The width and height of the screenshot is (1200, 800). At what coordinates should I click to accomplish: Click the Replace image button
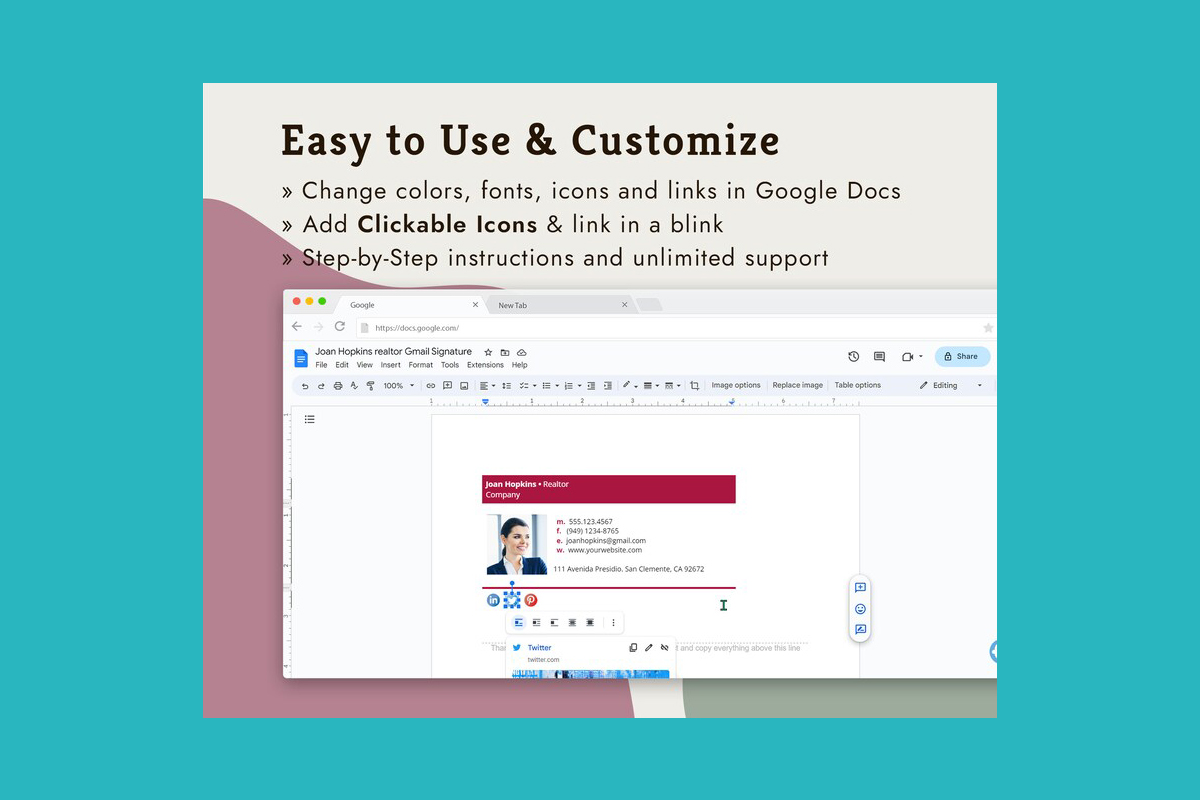[x=798, y=385]
